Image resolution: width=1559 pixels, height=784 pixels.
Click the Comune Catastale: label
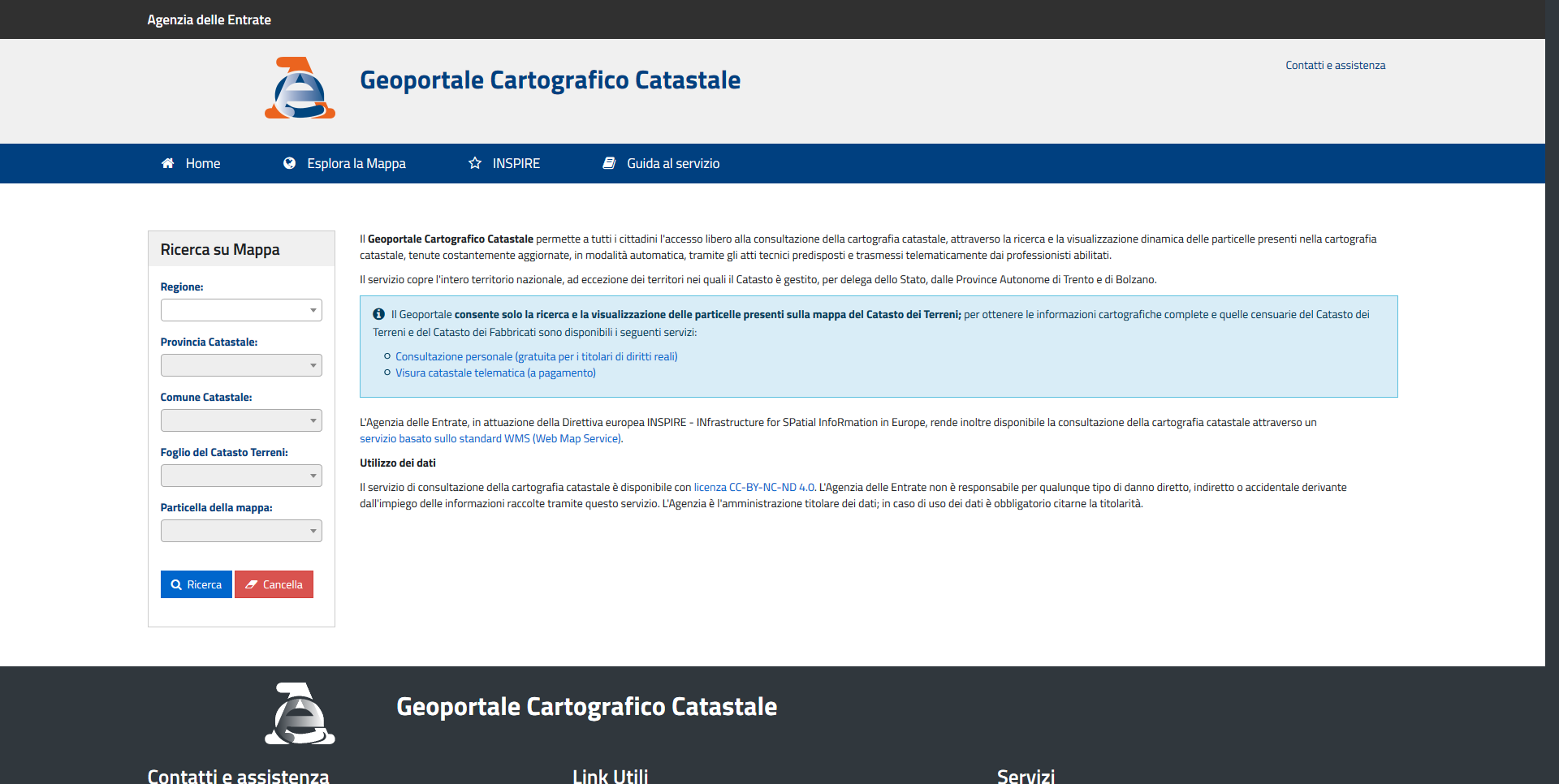(206, 397)
